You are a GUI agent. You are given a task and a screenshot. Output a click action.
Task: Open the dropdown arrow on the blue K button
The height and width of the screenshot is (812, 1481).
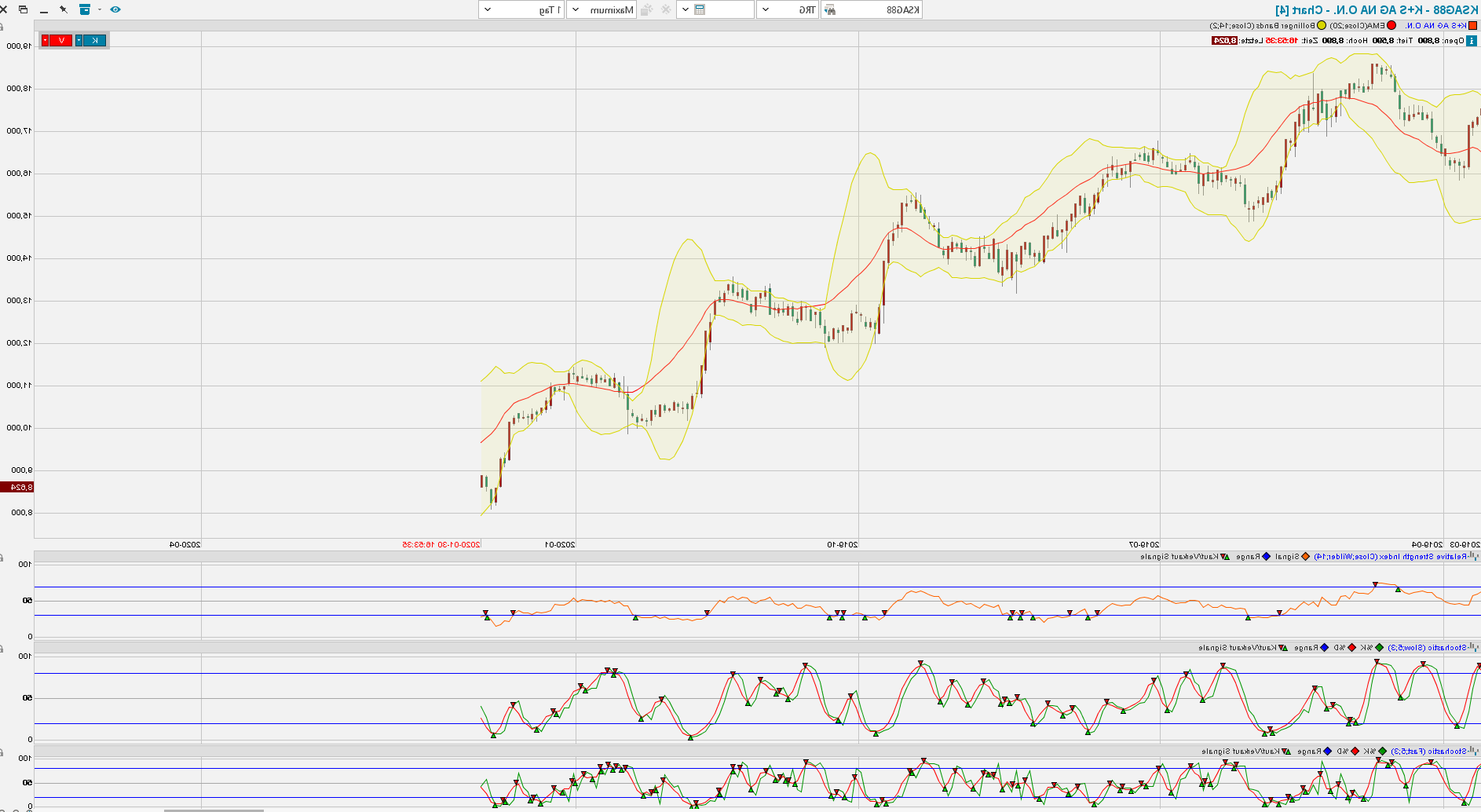point(79,41)
